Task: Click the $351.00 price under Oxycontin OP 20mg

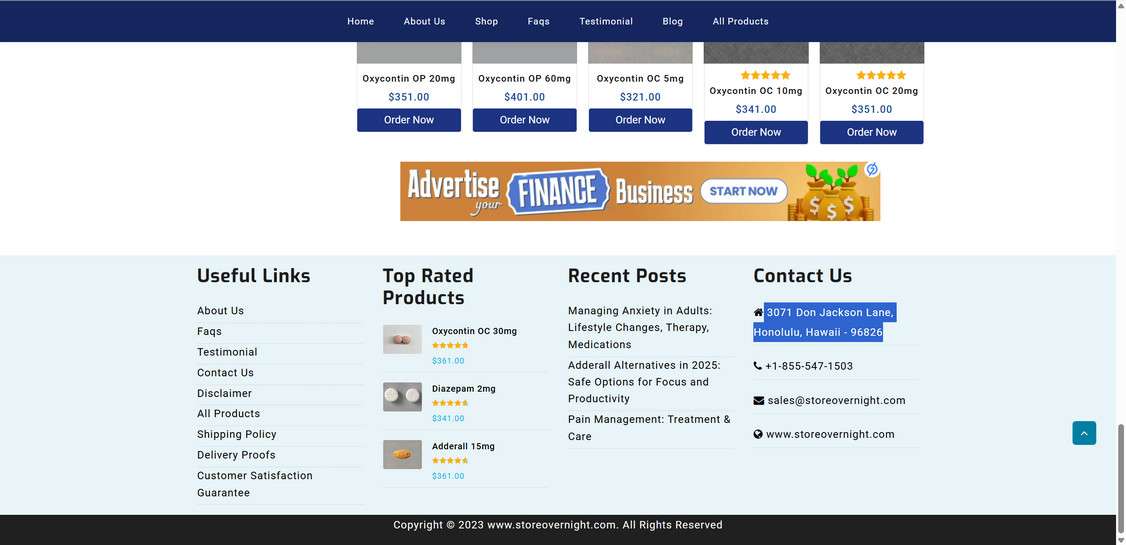Action: (409, 98)
